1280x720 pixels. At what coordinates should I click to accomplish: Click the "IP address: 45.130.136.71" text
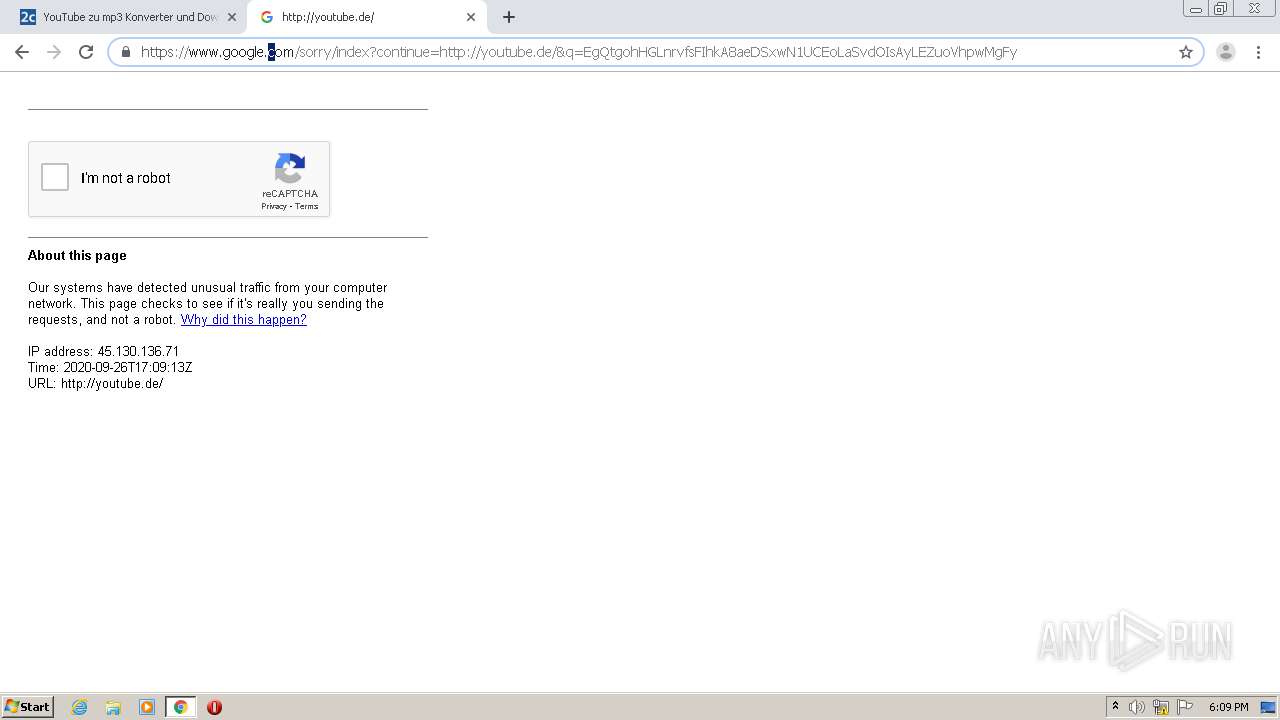click(x=104, y=352)
